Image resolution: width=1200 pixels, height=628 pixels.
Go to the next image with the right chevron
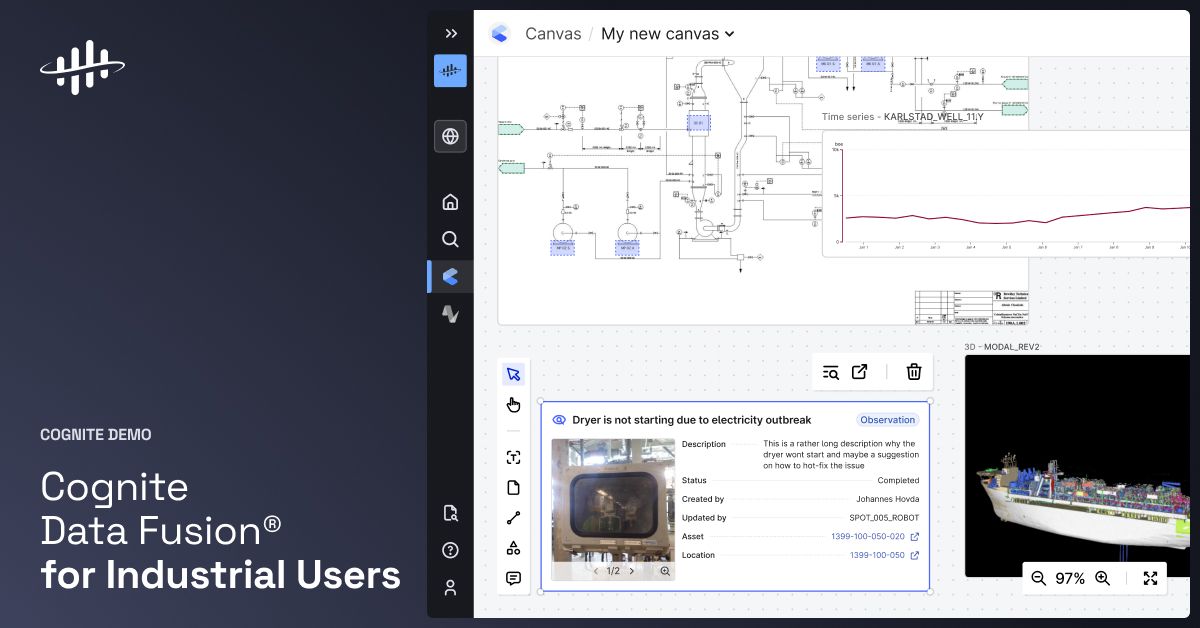(x=632, y=572)
